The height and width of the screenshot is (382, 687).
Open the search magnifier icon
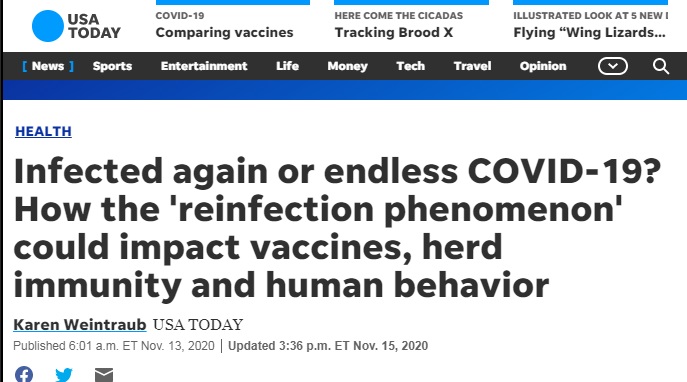pyautogui.click(x=661, y=66)
